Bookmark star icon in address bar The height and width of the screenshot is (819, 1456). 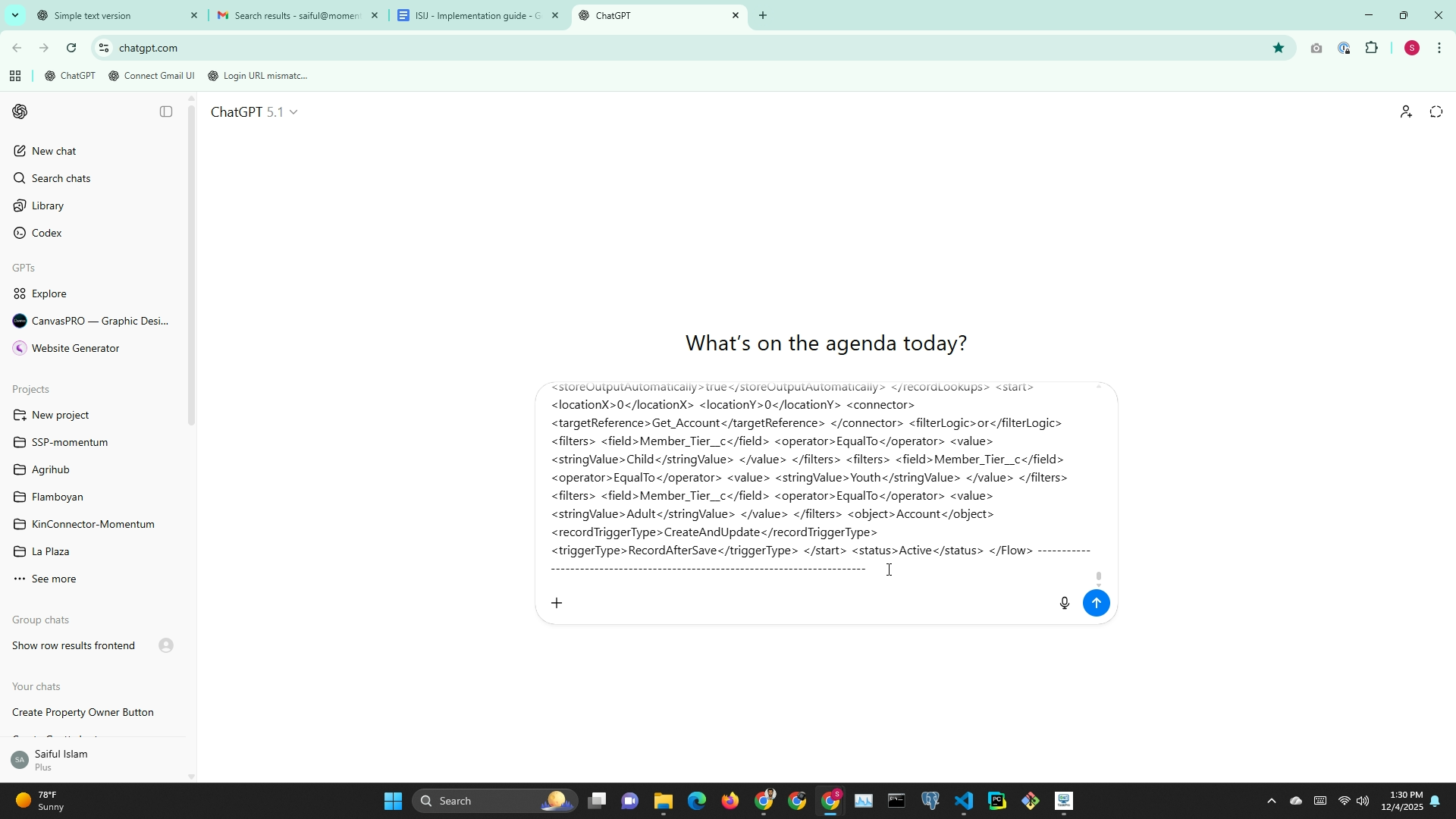(1279, 48)
